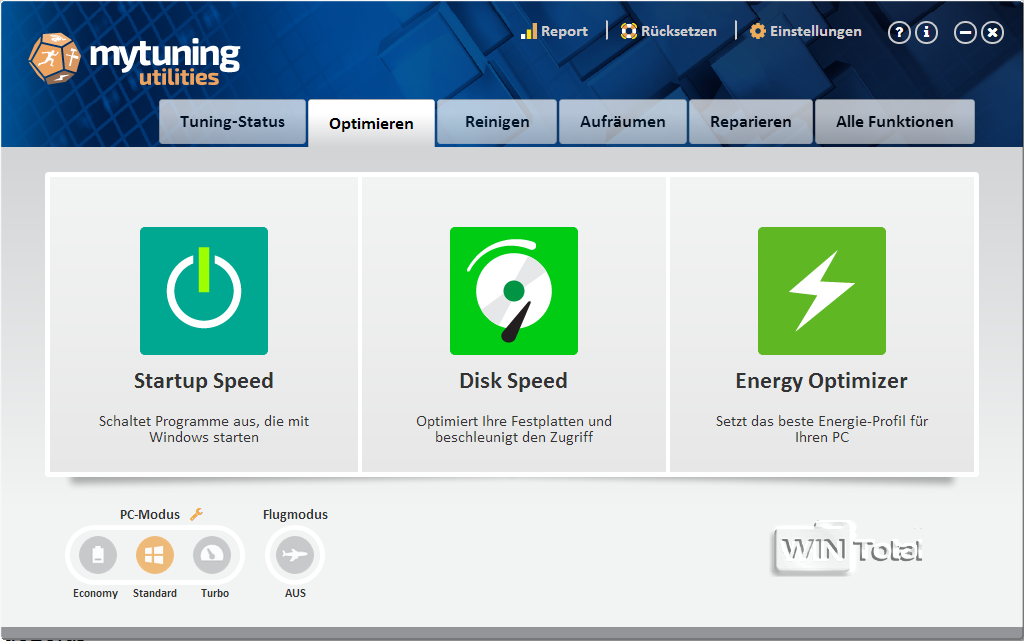Screen dimensions: 1024x641
Task: Open the Disk Speed disc icon
Action: (x=514, y=291)
